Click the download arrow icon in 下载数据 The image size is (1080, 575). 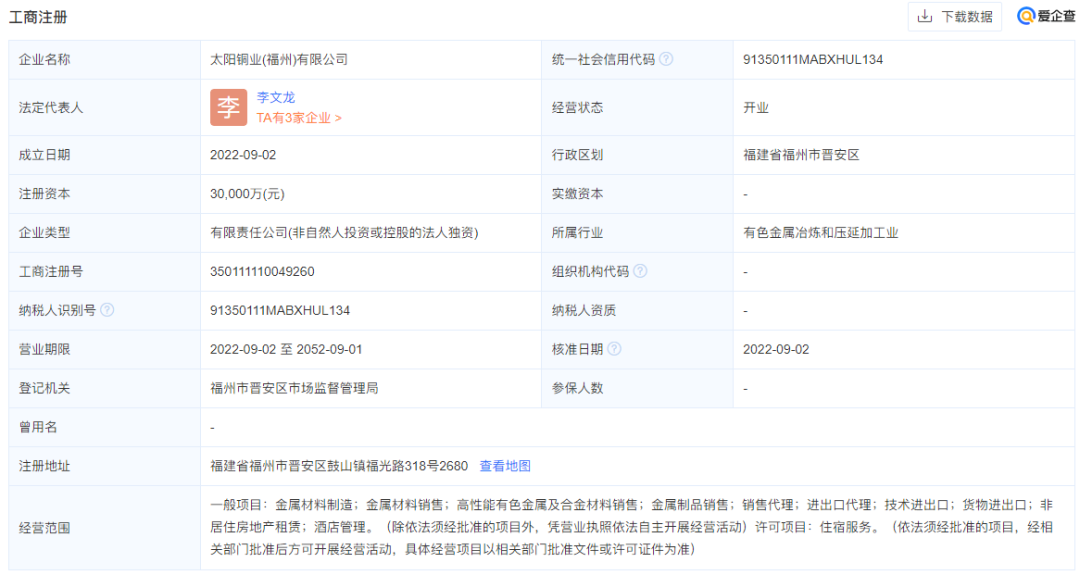point(925,17)
